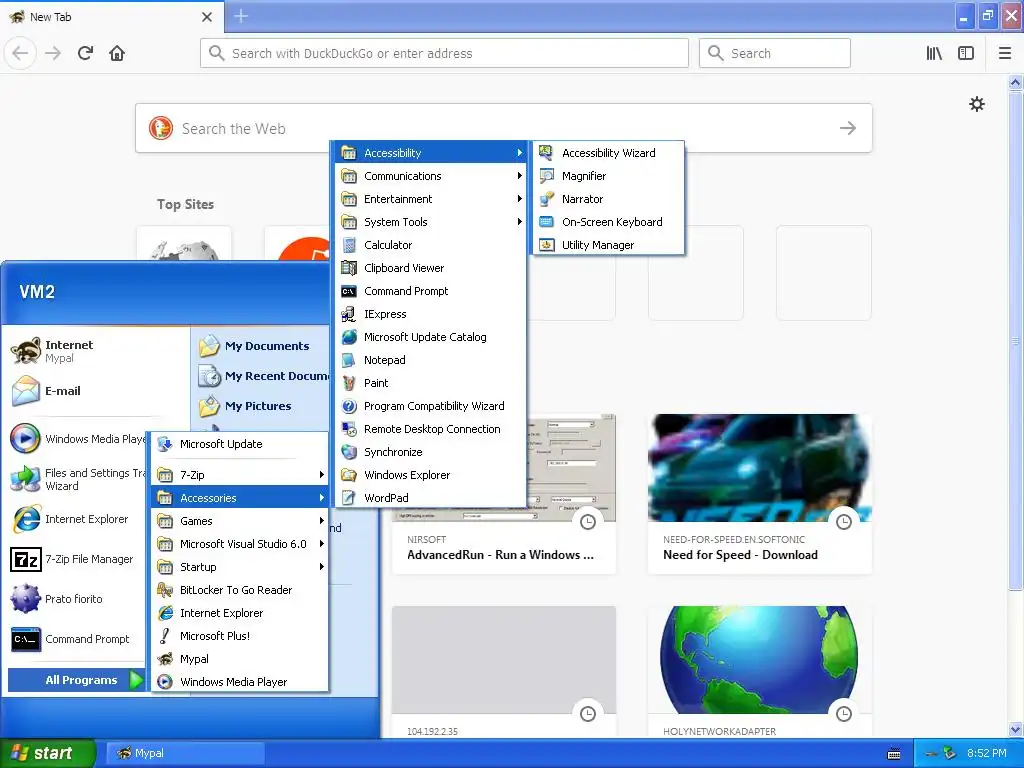Open My Documents

coord(261,346)
